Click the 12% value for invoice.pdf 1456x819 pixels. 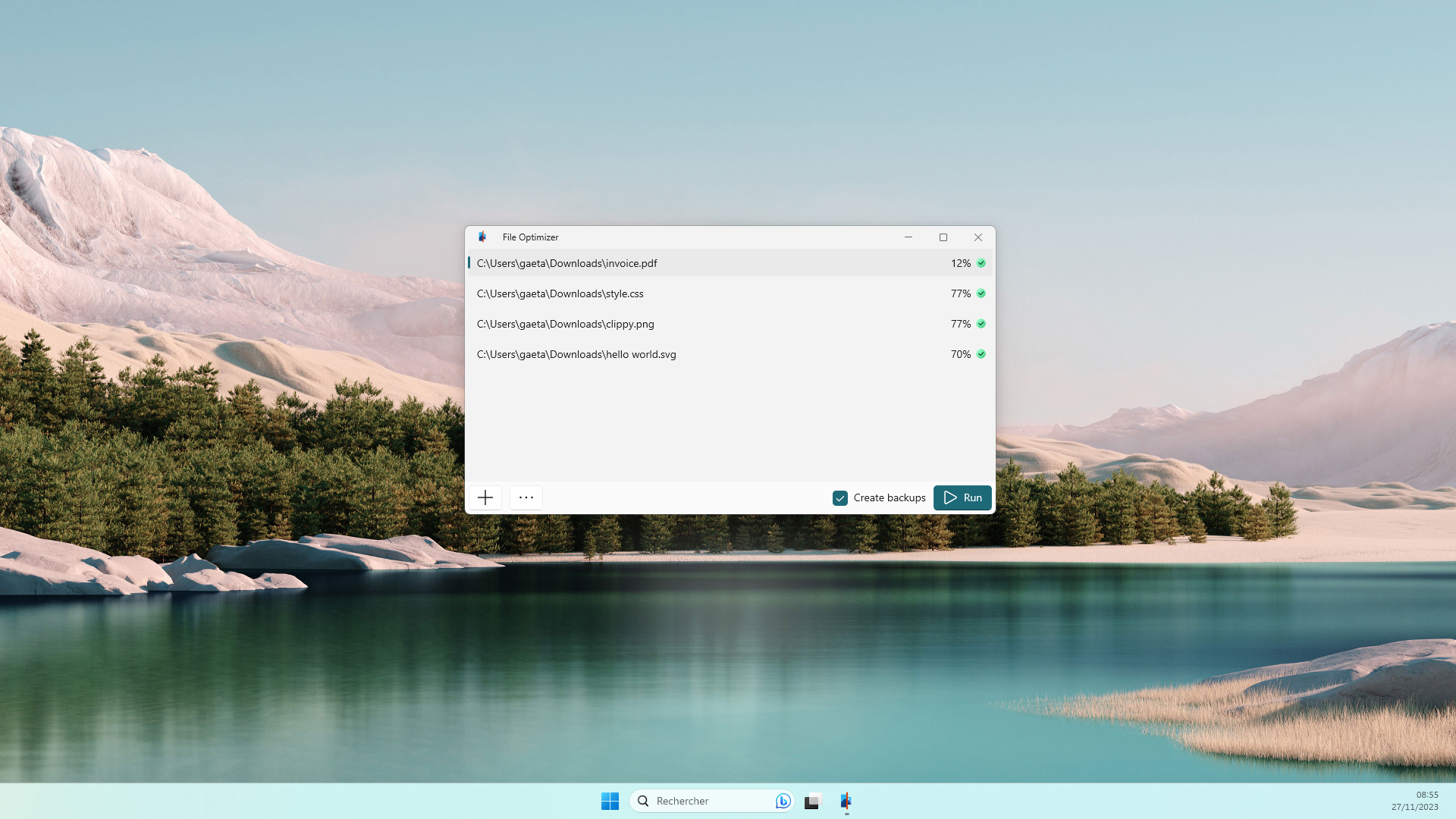coord(961,263)
